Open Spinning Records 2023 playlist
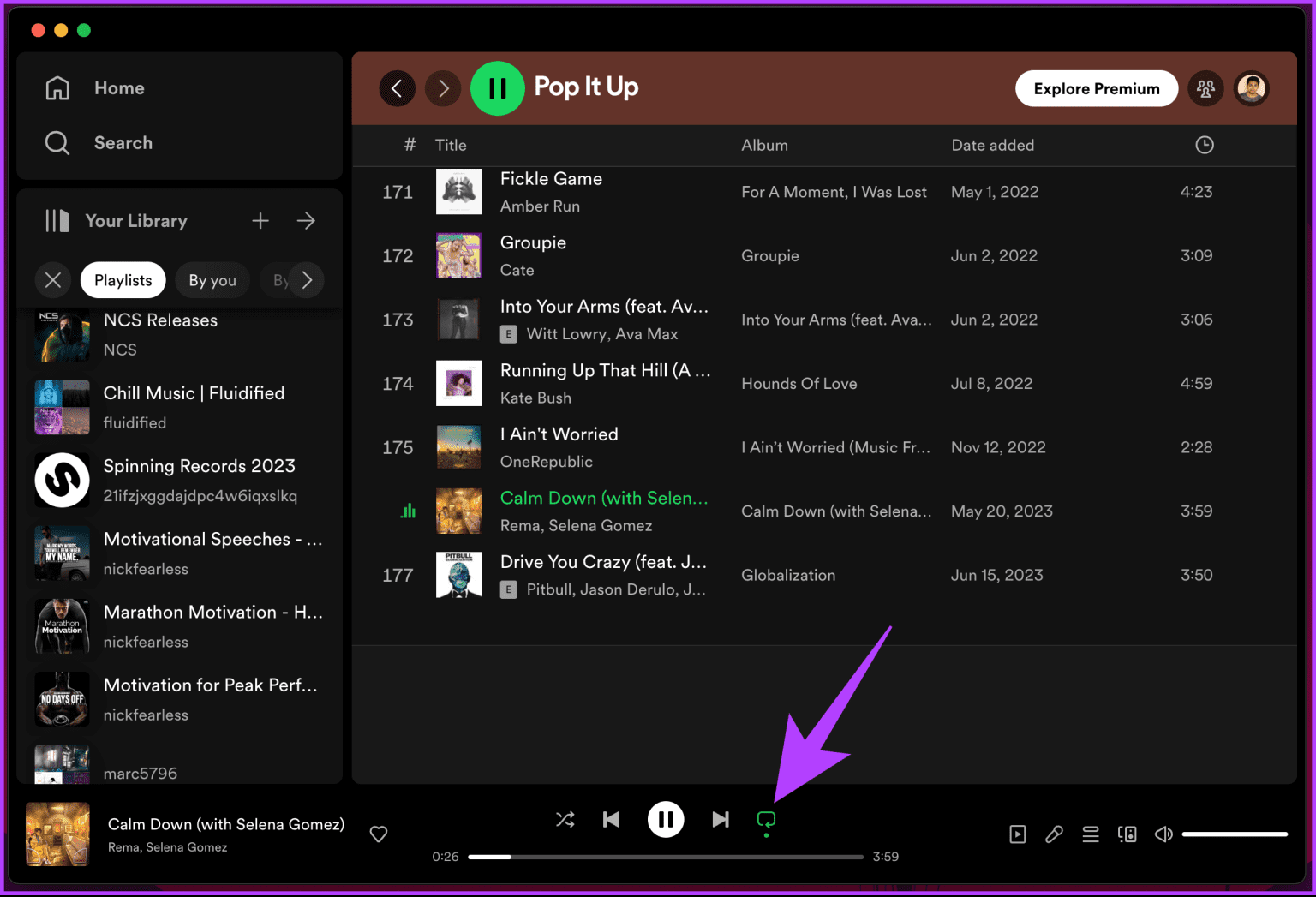The image size is (1316, 897). (x=180, y=481)
